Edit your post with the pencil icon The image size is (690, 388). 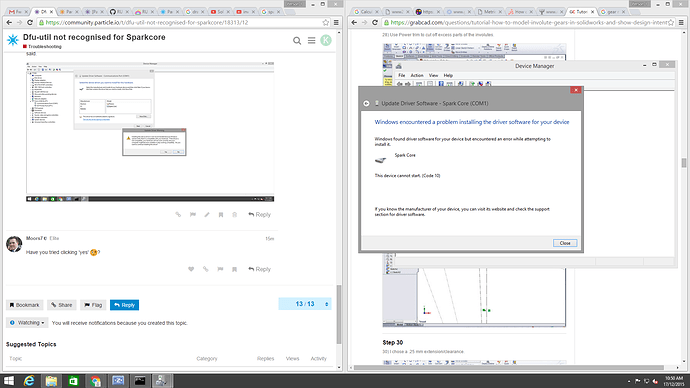207,215
